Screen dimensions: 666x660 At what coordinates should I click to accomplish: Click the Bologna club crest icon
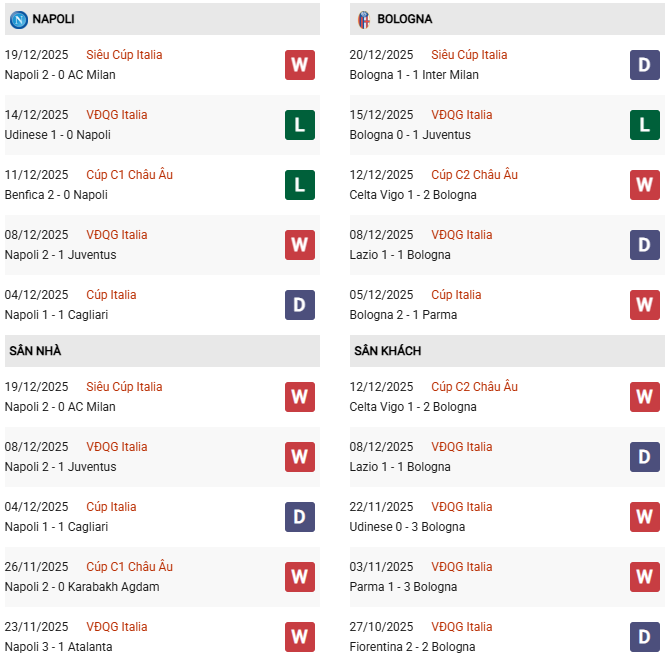coord(363,19)
